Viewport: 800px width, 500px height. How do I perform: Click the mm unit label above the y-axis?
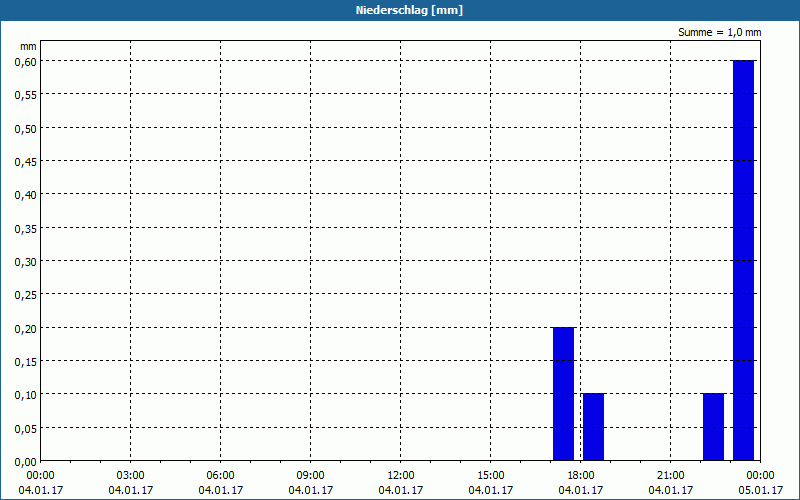click(29, 46)
